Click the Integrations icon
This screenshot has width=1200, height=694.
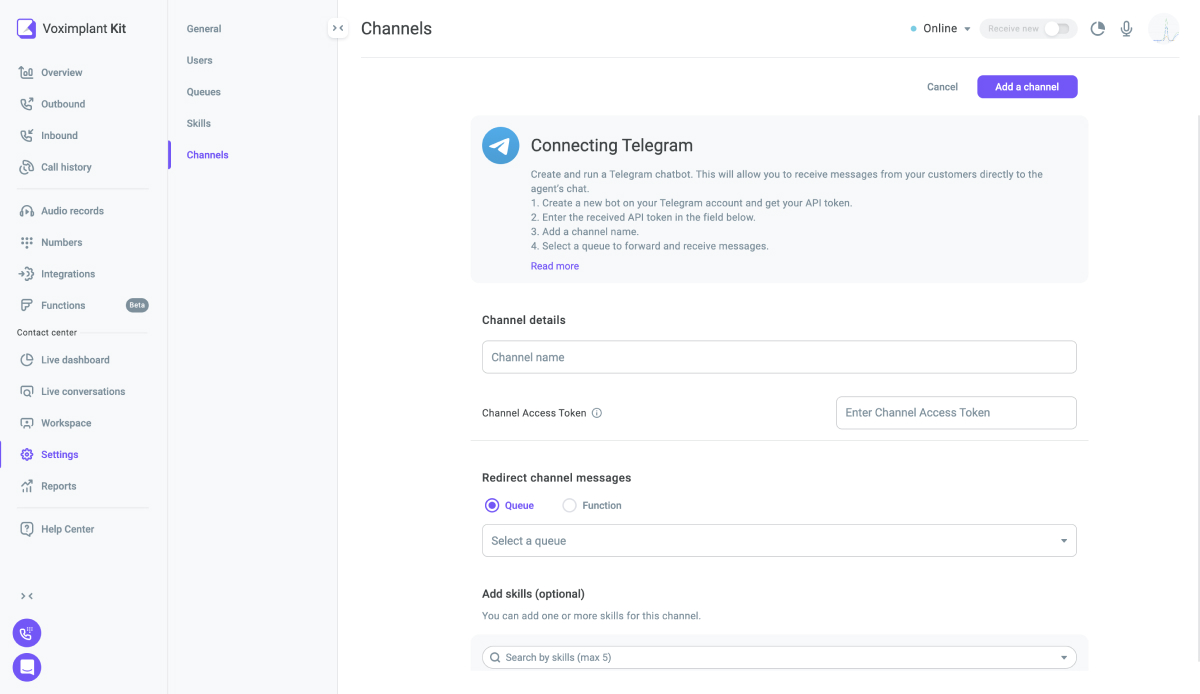tap(27, 274)
